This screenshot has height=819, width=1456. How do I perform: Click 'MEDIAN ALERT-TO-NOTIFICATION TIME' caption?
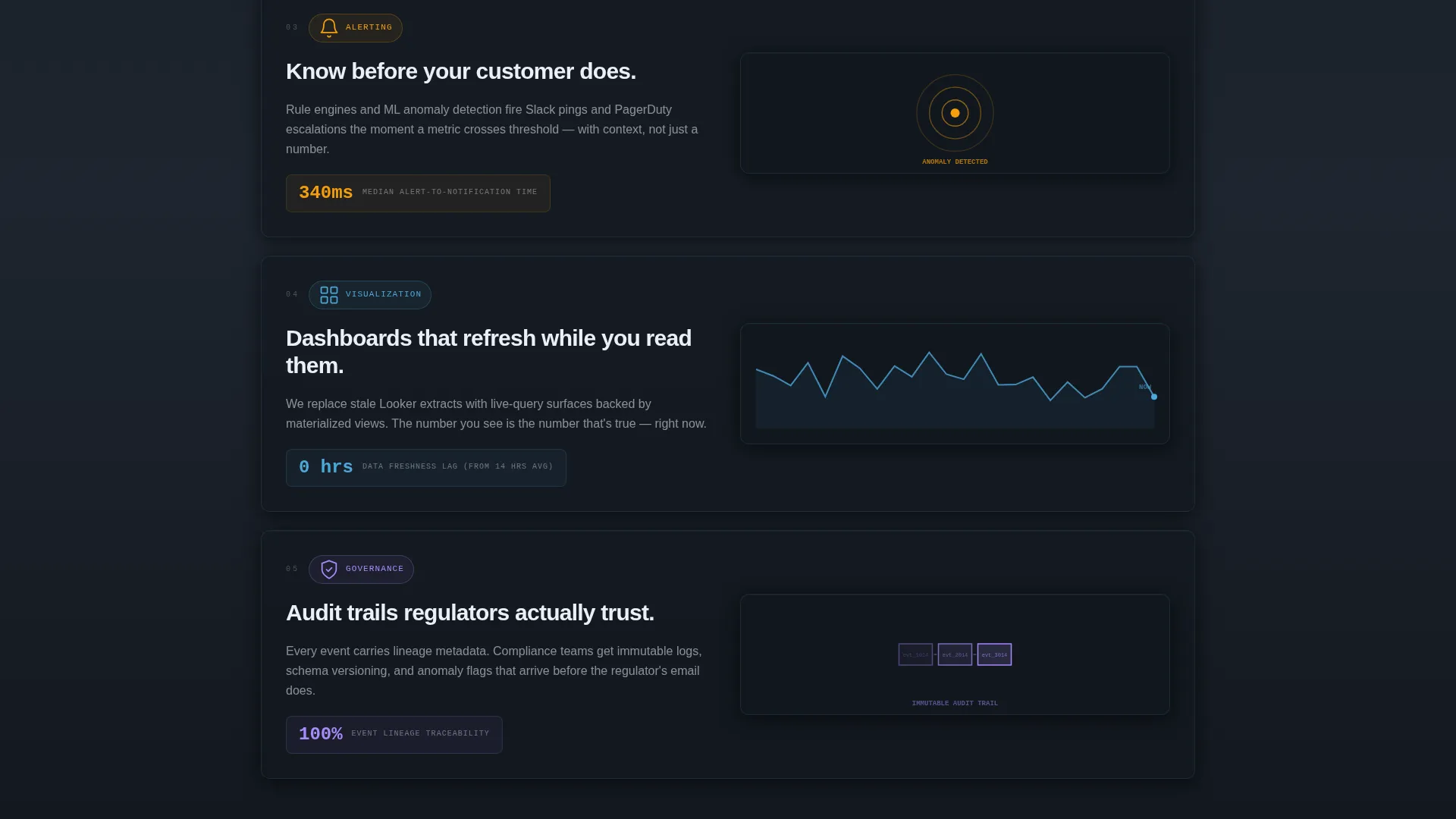coord(450,192)
